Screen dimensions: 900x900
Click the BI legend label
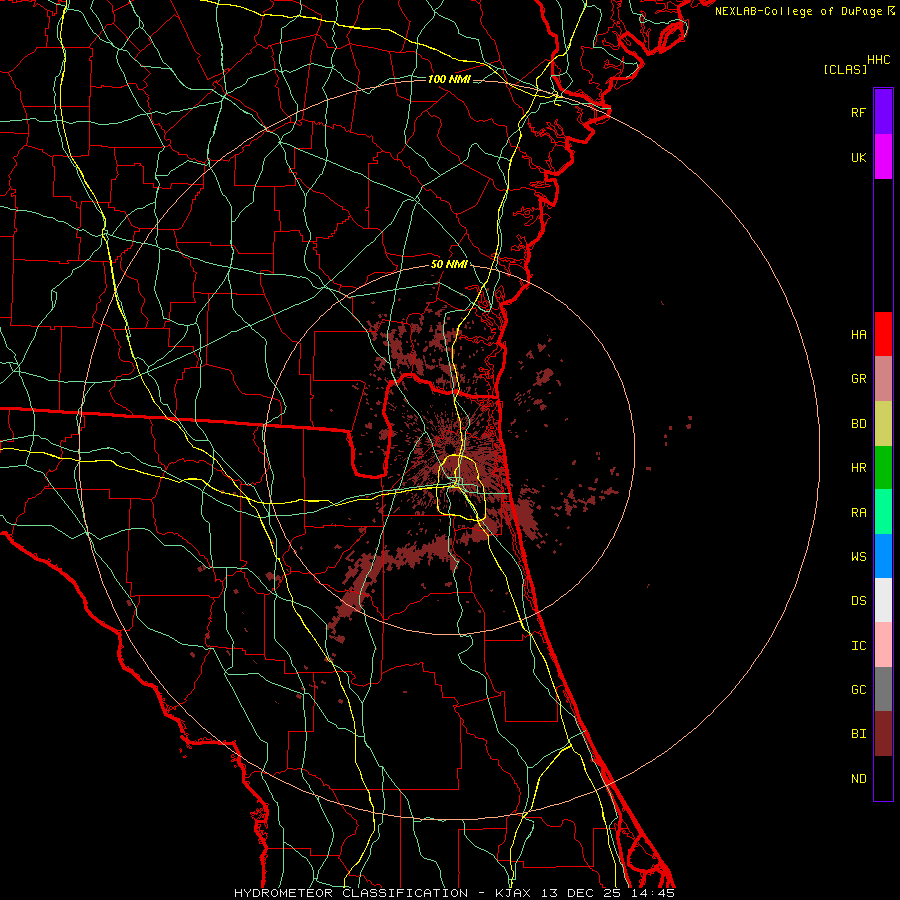pyautogui.click(x=858, y=734)
